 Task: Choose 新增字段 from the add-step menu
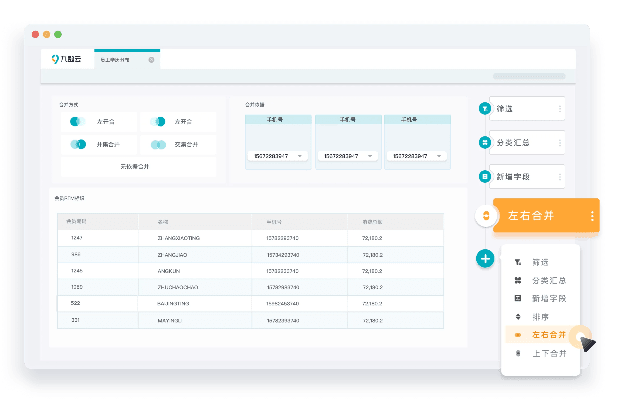(540, 299)
